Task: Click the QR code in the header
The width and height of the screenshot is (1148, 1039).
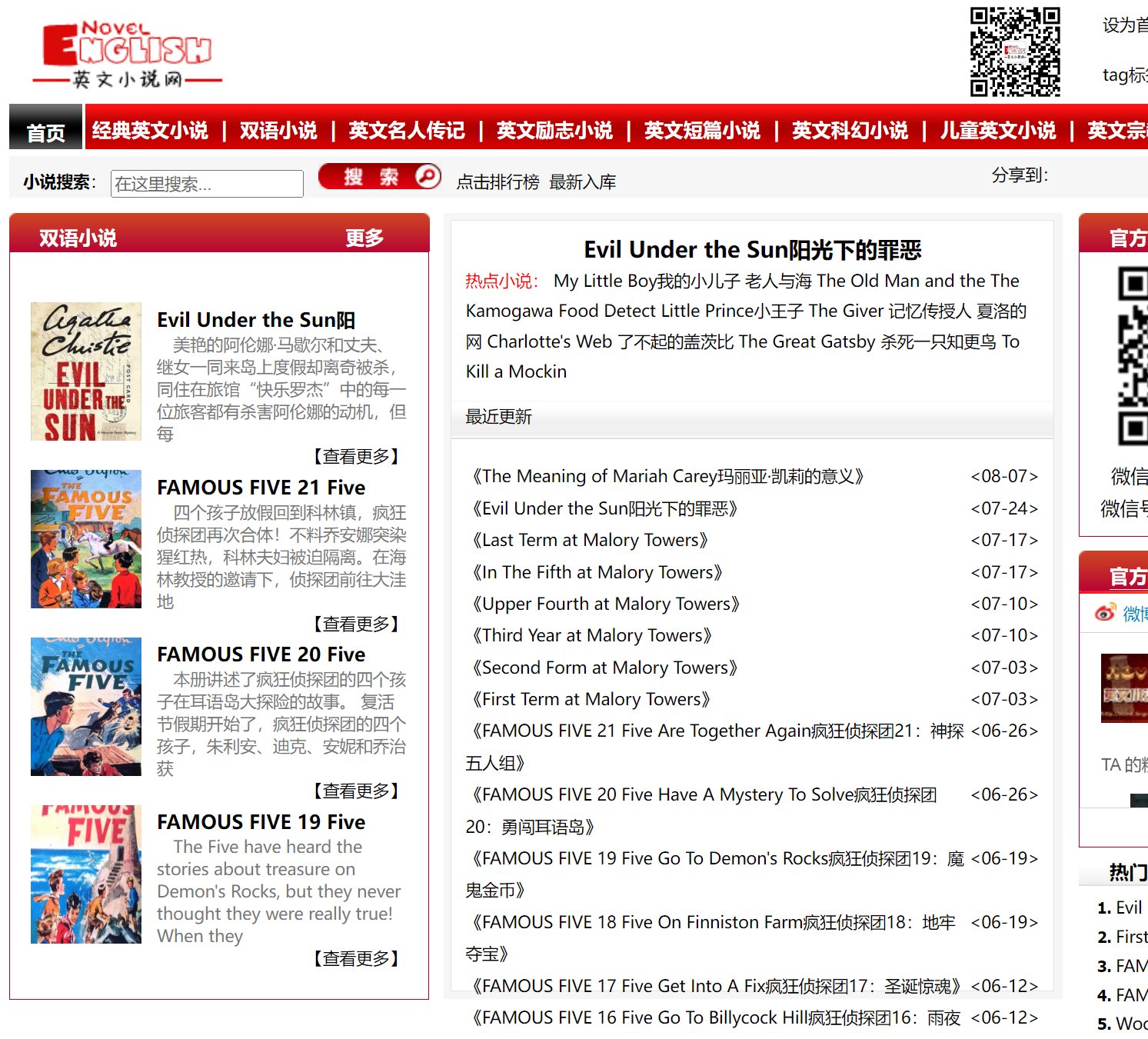Action: tap(1015, 52)
